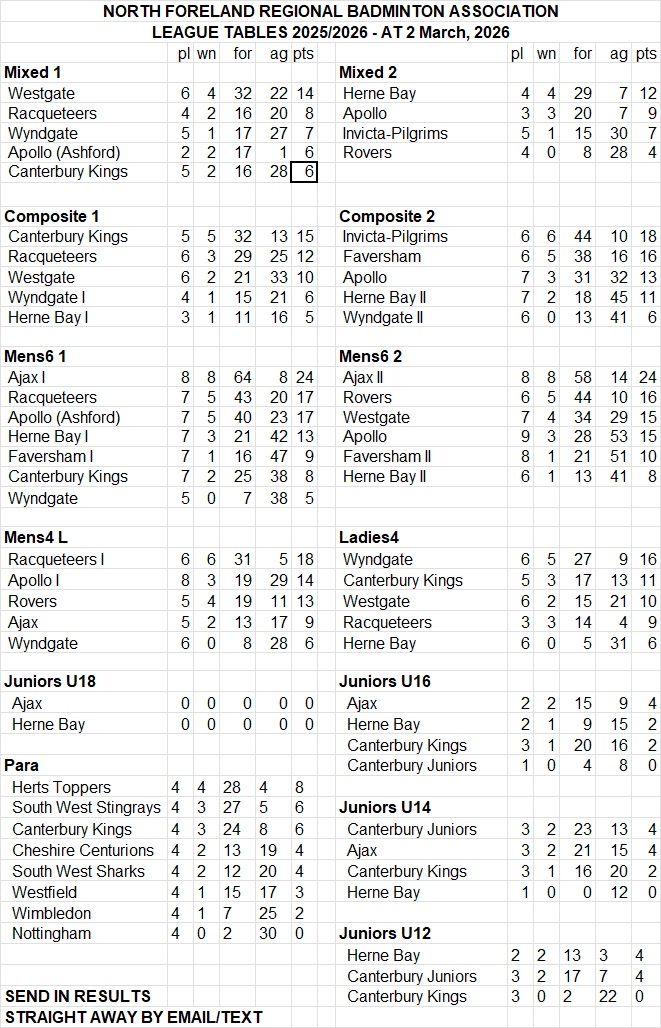
Task: Click the Herts Toppers team cell
Action: pyautogui.click(x=61, y=787)
